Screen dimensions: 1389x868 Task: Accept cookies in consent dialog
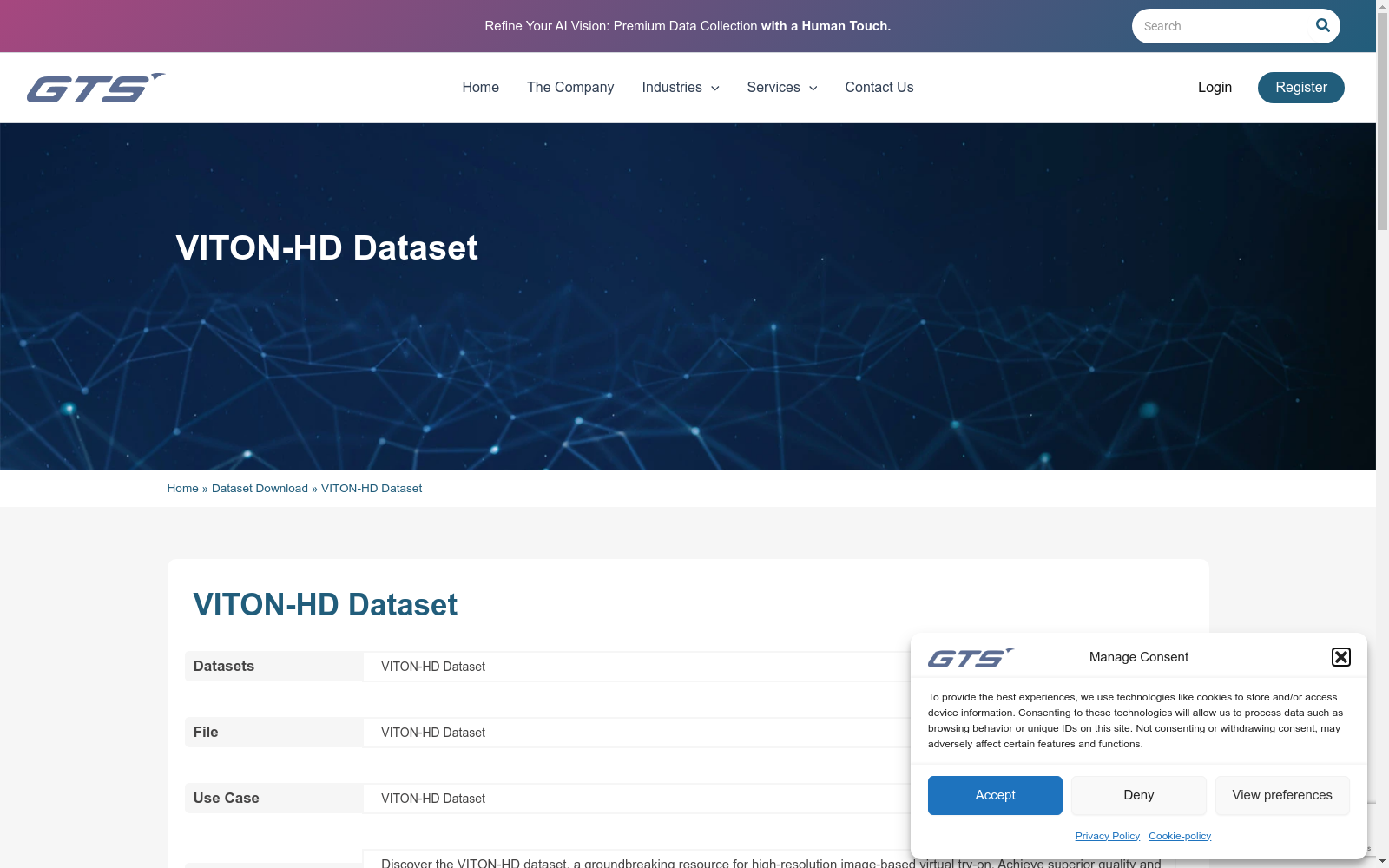click(x=995, y=795)
